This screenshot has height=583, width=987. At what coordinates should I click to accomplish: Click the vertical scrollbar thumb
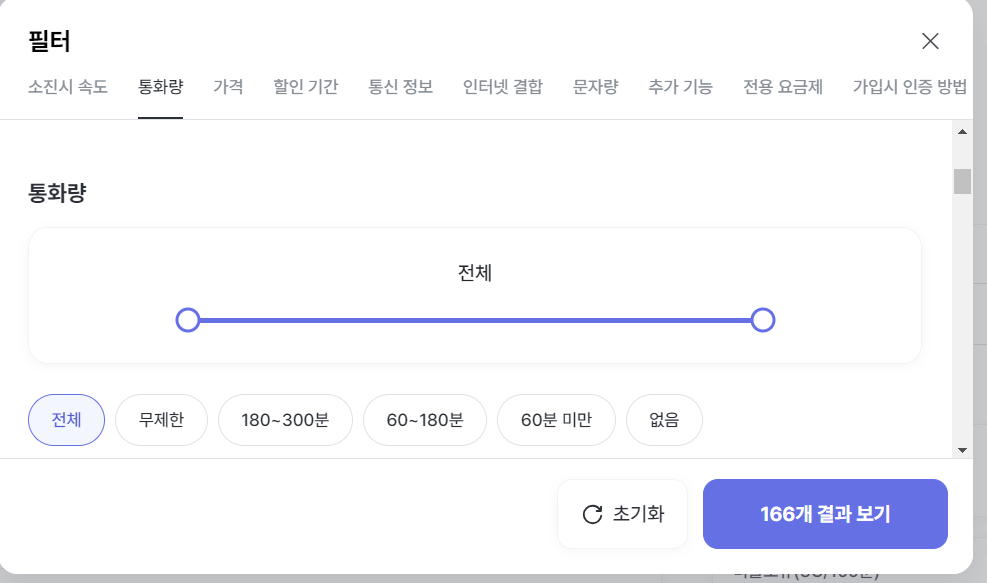point(962,182)
